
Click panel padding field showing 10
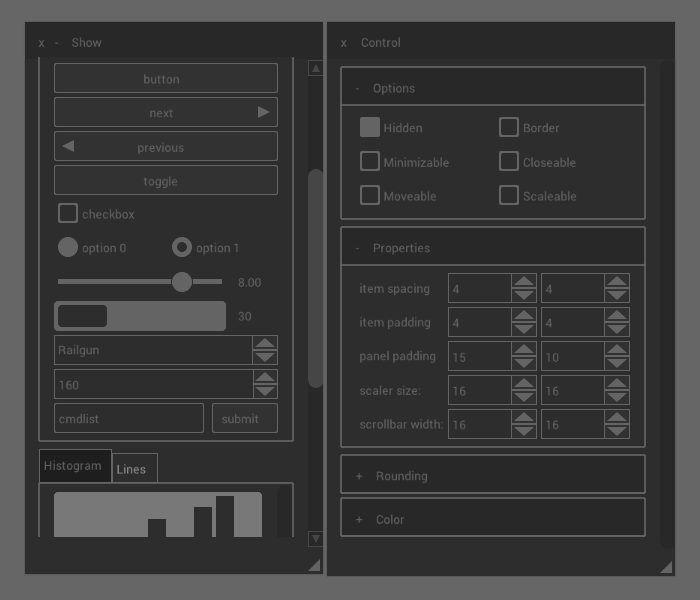573,356
